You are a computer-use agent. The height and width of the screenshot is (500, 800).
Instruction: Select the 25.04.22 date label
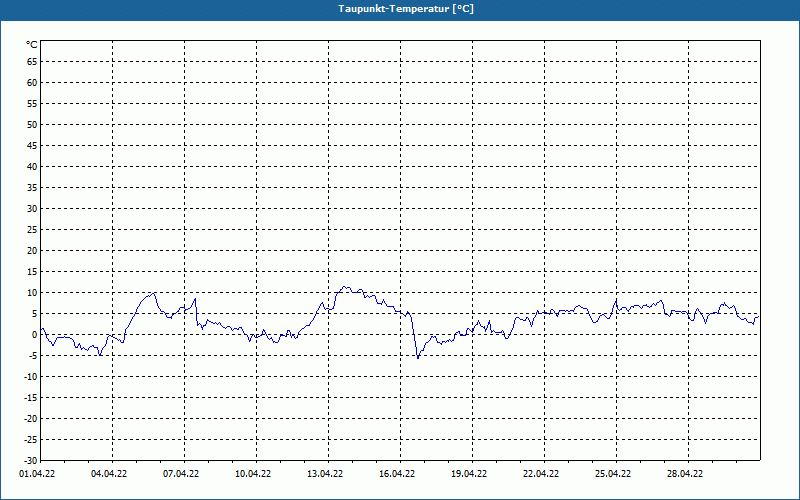coord(613,474)
